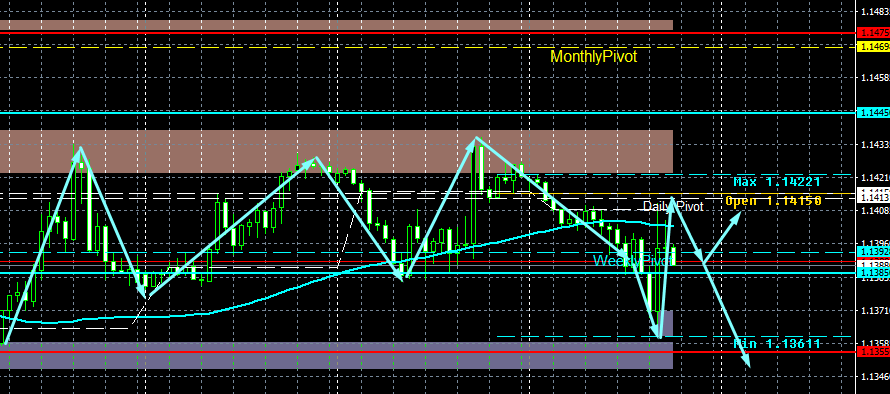Click the red 1.1475 price tag
Screen dimensions: 890x394
[x=873, y=32]
